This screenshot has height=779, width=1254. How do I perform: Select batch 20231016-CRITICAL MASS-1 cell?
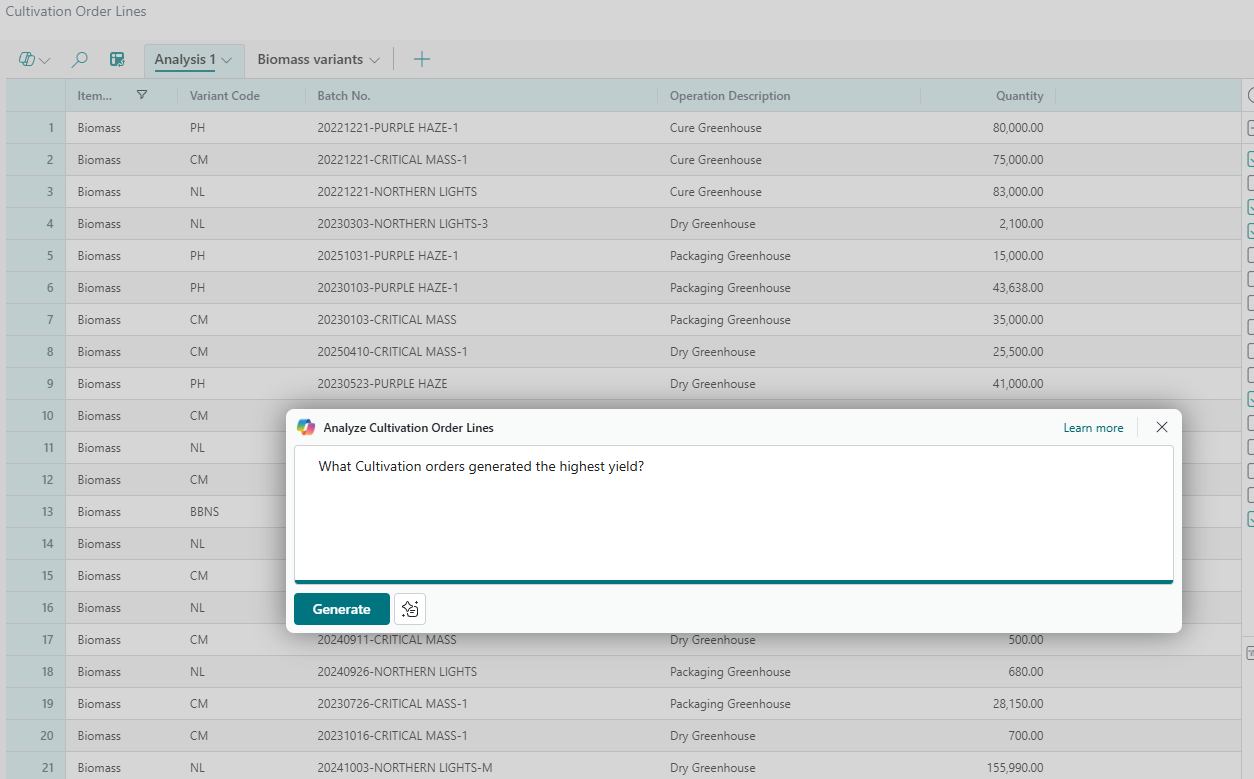coord(392,736)
